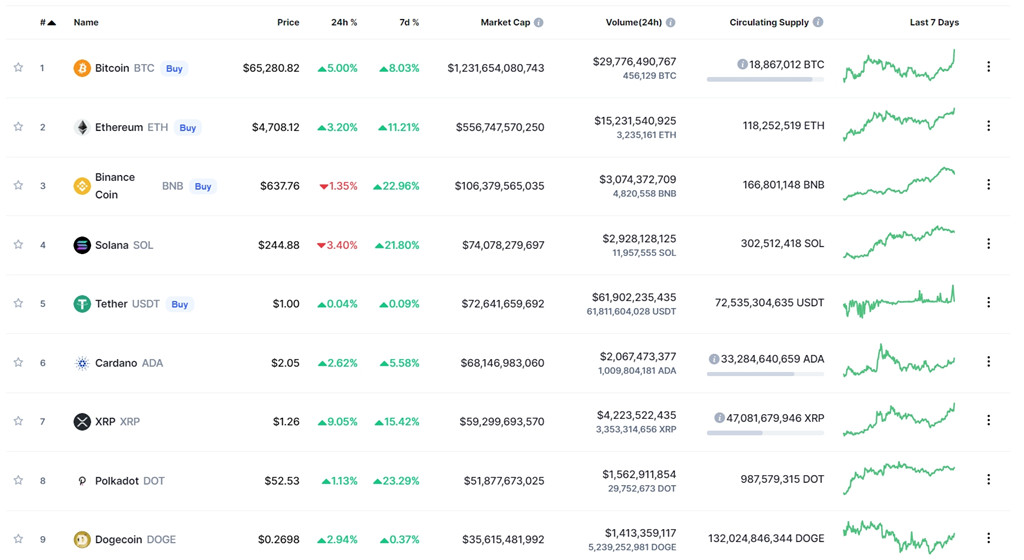Star Bitcoin to add to watchlist
1024x560 pixels.
[18, 67]
